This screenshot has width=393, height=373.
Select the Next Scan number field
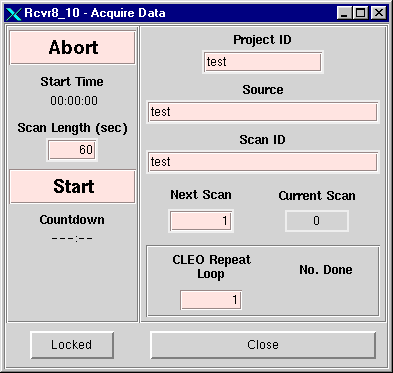tap(201, 221)
